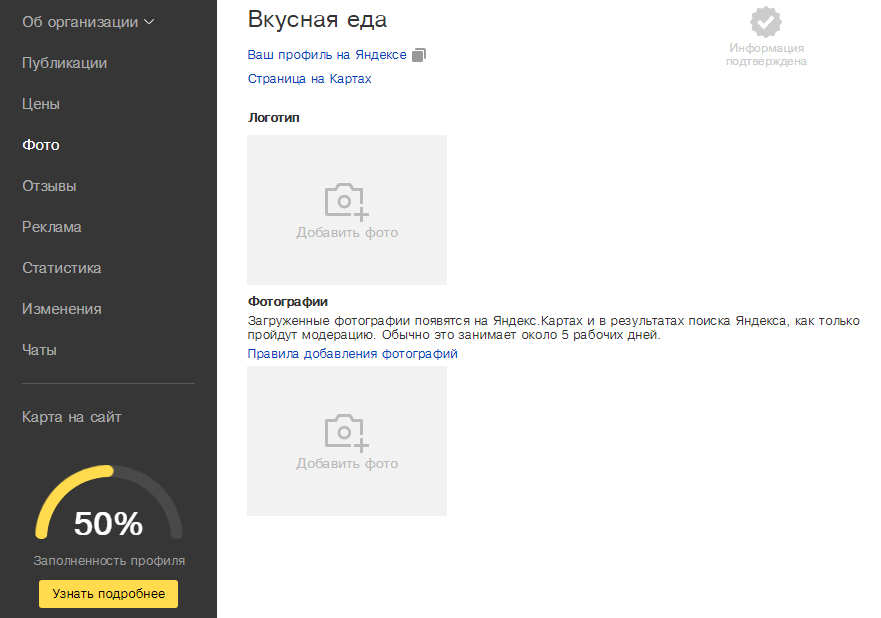Click camera icon under Логотип
The height and width of the screenshot is (618, 881).
346,201
